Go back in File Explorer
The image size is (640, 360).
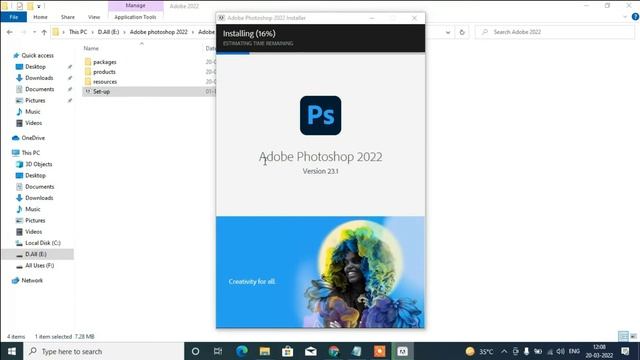click(10, 32)
